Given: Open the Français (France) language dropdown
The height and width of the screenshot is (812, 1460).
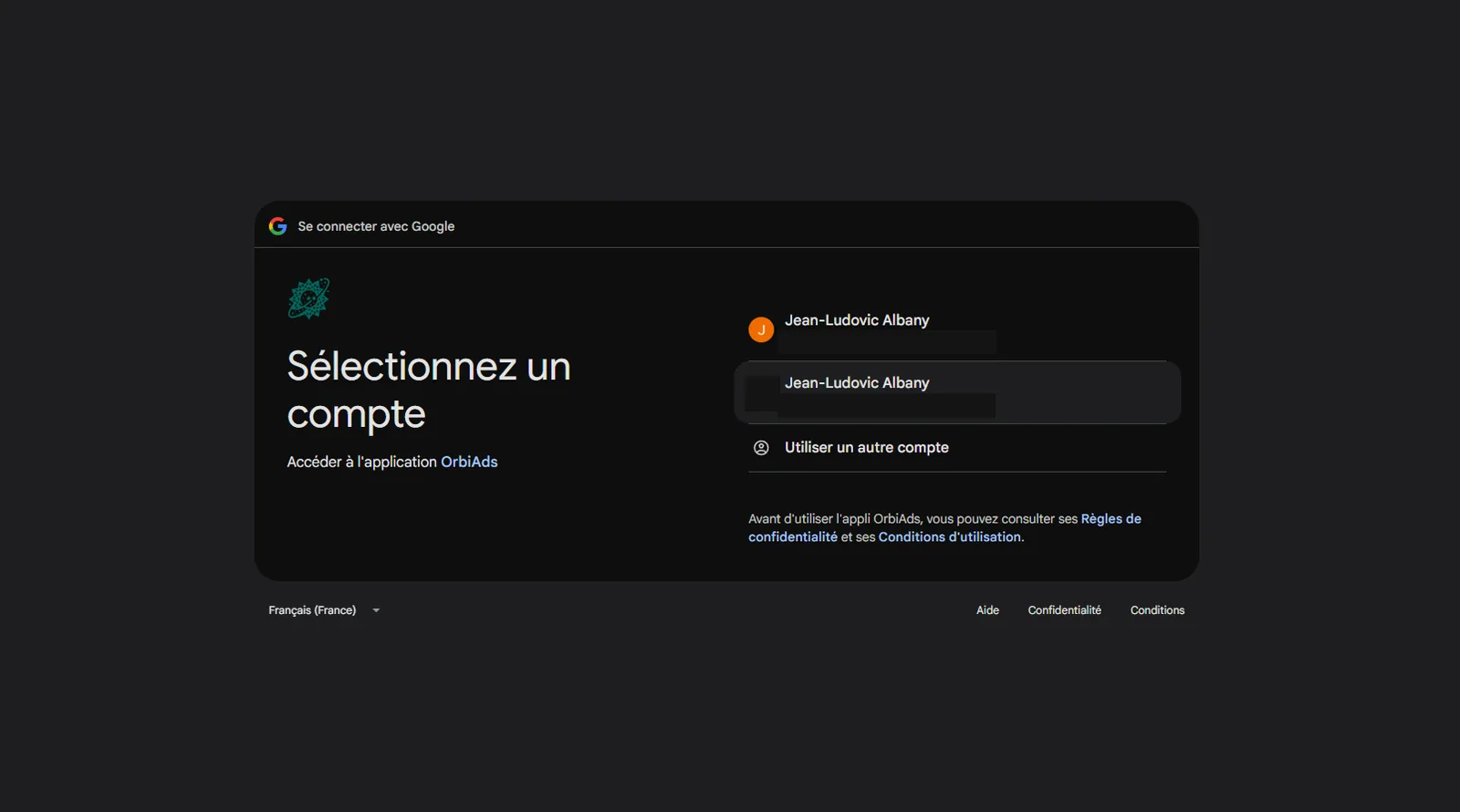Looking at the screenshot, I should [324, 610].
